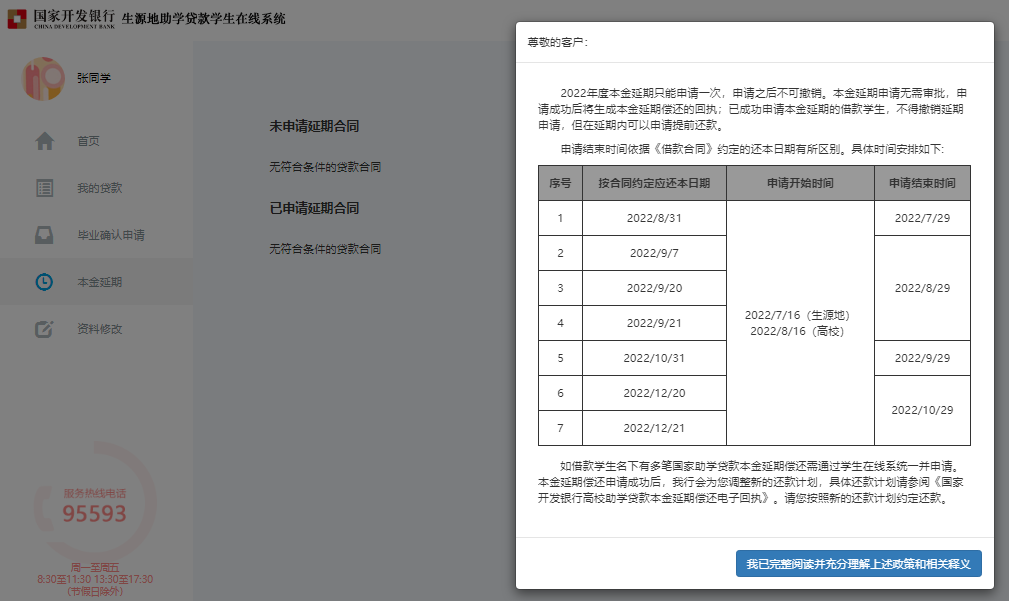
Task: Click the 我已完整阅读并充分理解上述政策和相关释义 button
Action: coord(858,564)
